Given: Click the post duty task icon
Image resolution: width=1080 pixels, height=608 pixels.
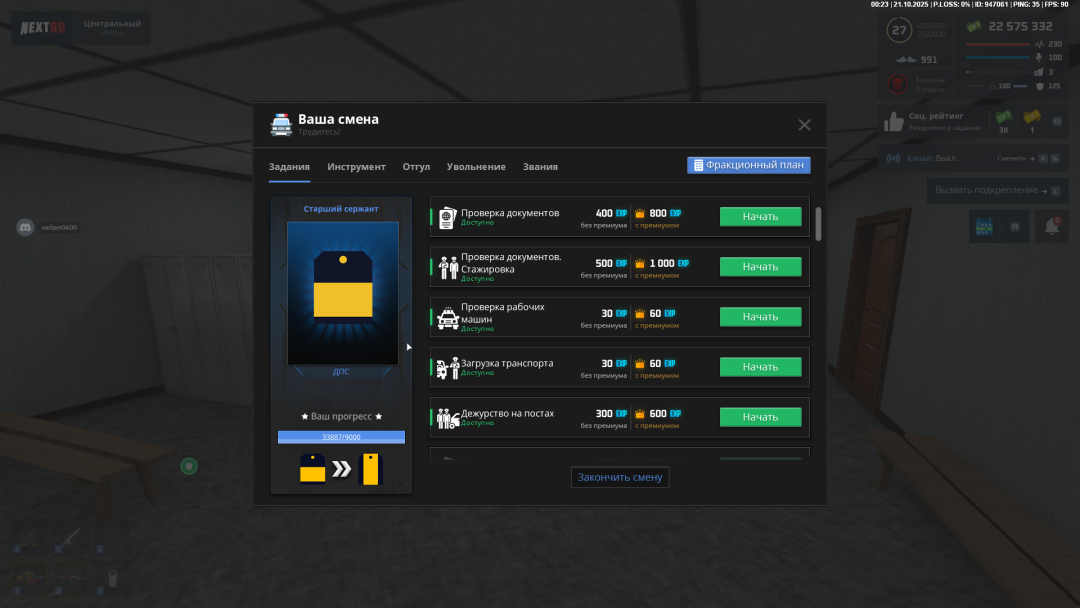Looking at the screenshot, I should [x=447, y=417].
